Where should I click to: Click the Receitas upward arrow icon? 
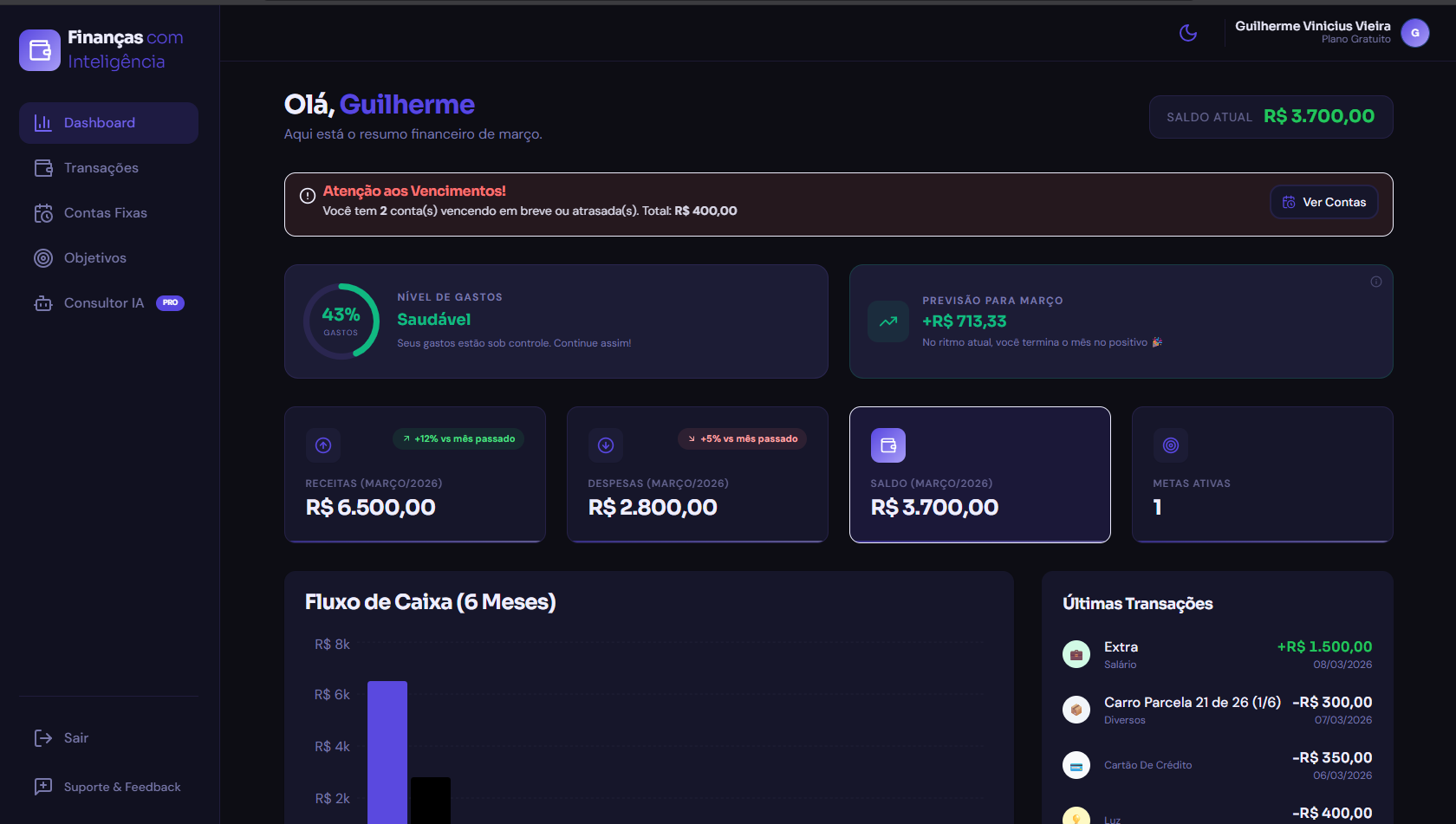pos(322,444)
